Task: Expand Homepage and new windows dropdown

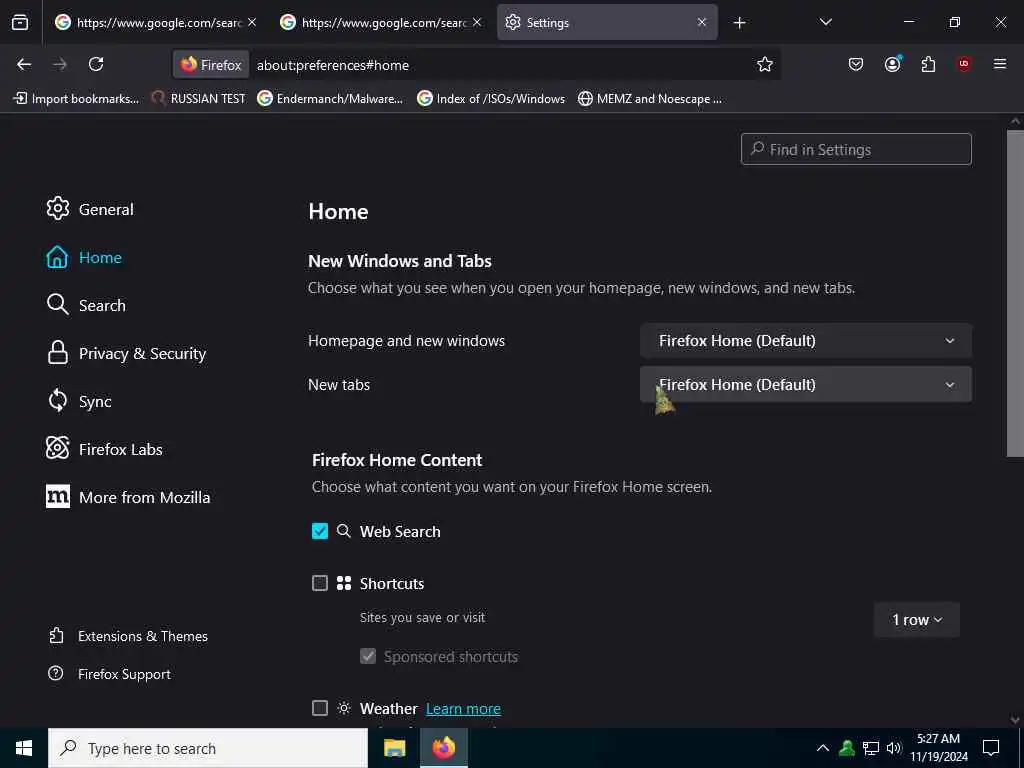Action: (806, 341)
